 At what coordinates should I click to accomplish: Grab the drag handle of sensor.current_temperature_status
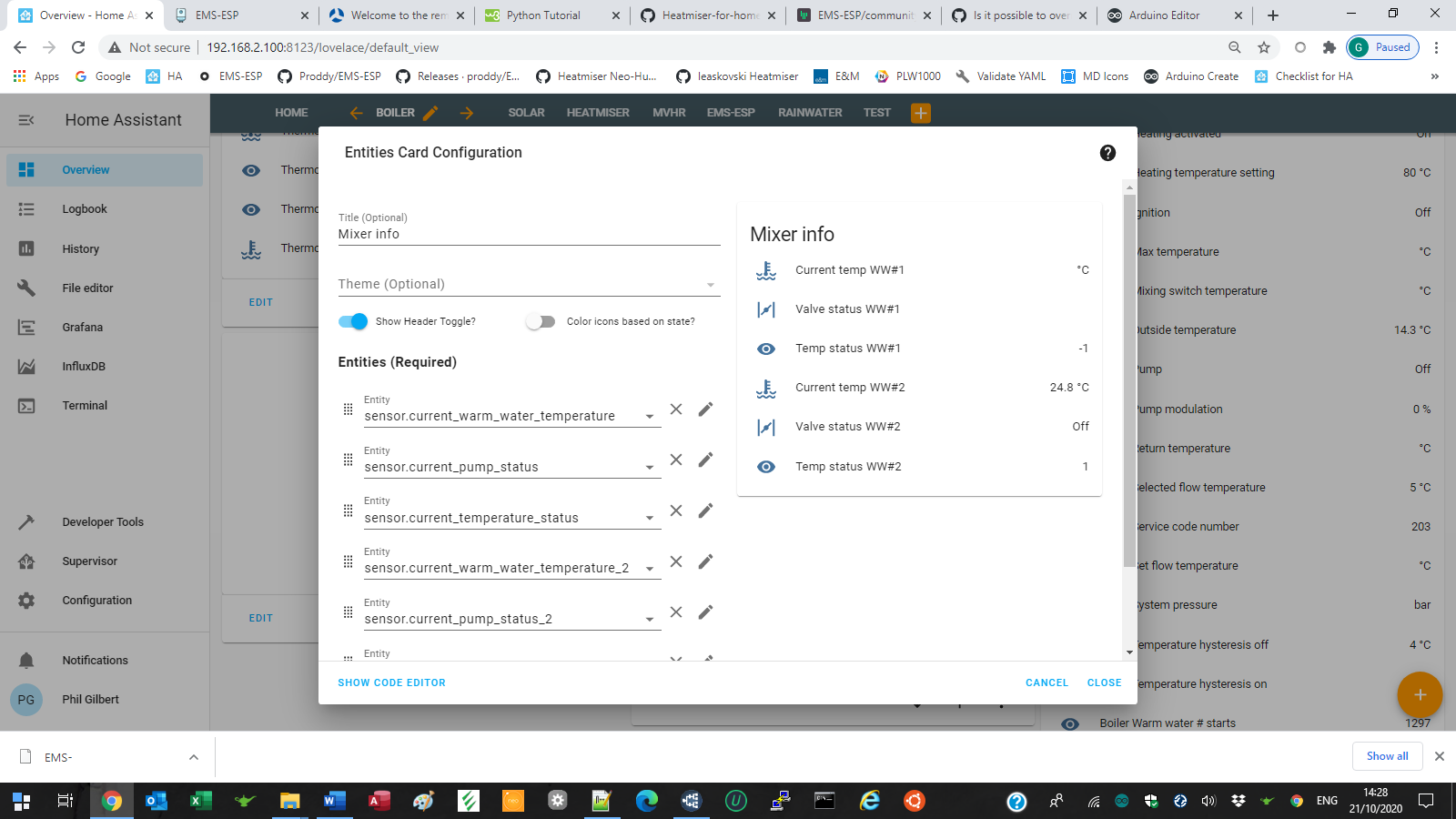pyautogui.click(x=348, y=511)
